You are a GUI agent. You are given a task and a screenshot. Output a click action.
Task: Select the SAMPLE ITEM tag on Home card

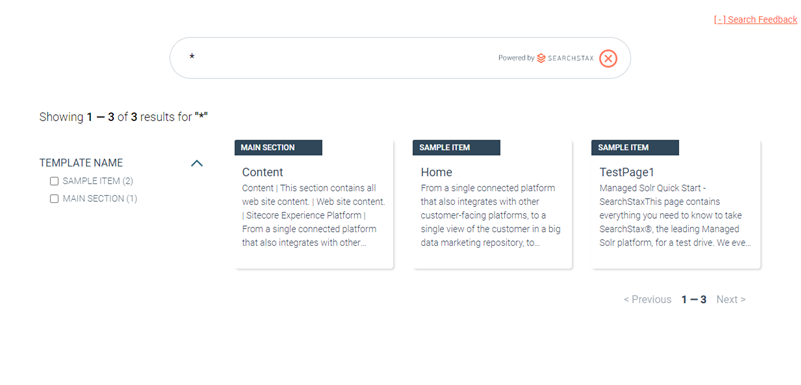pyautogui.click(x=456, y=148)
